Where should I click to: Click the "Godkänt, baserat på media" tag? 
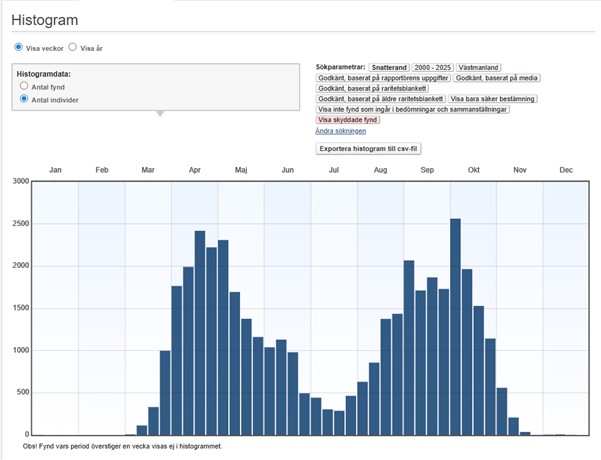pos(497,77)
